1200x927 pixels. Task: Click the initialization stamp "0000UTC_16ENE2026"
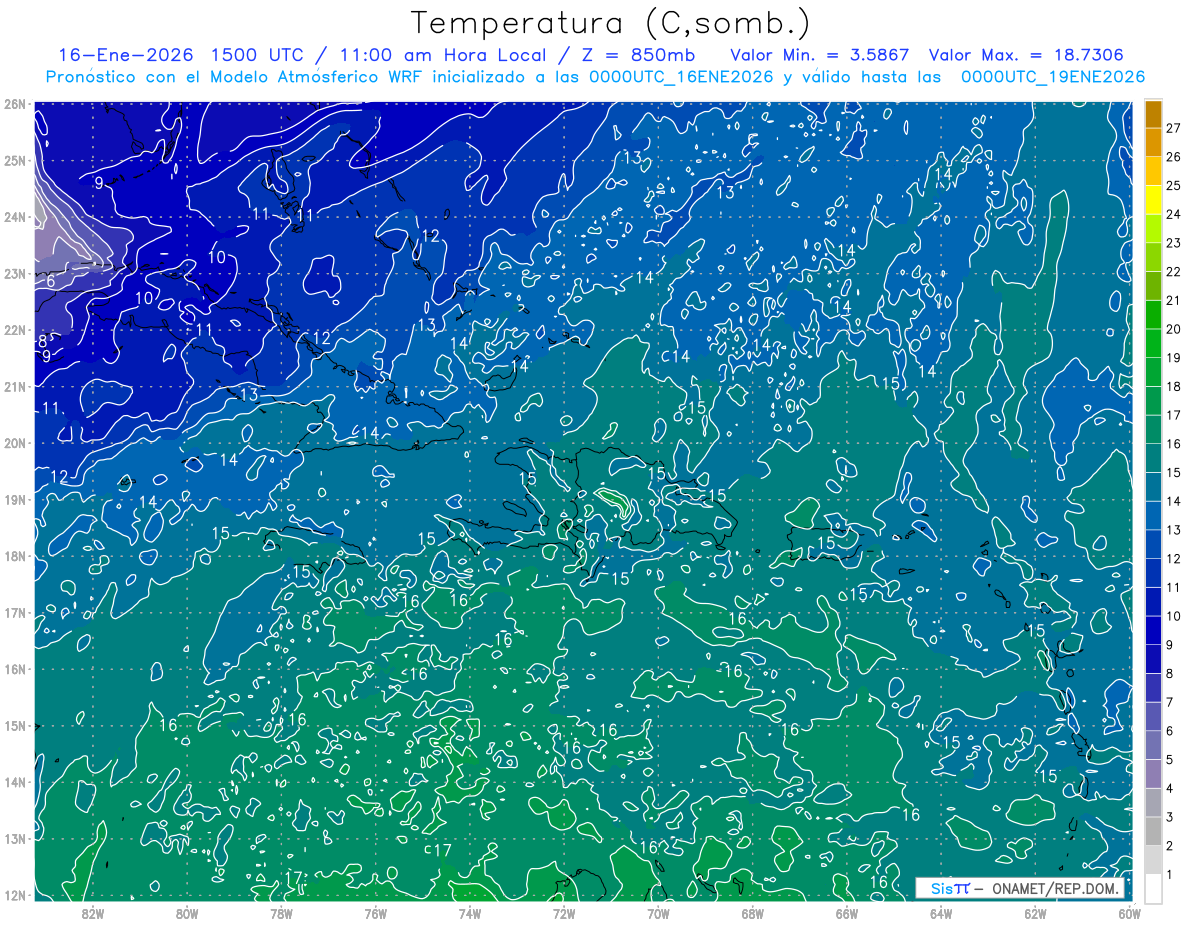pos(680,77)
